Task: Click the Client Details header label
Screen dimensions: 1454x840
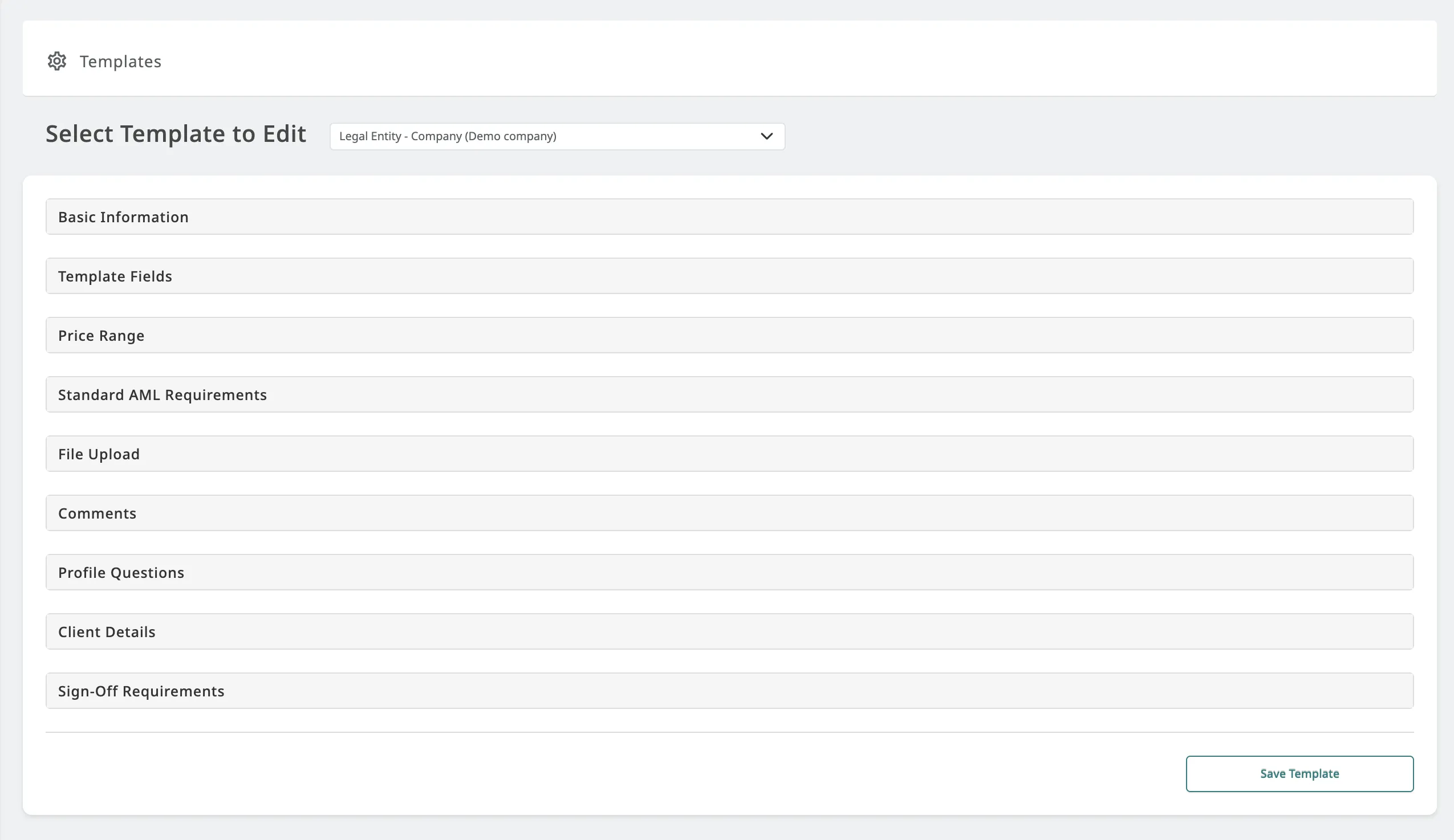Action: coord(107,632)
